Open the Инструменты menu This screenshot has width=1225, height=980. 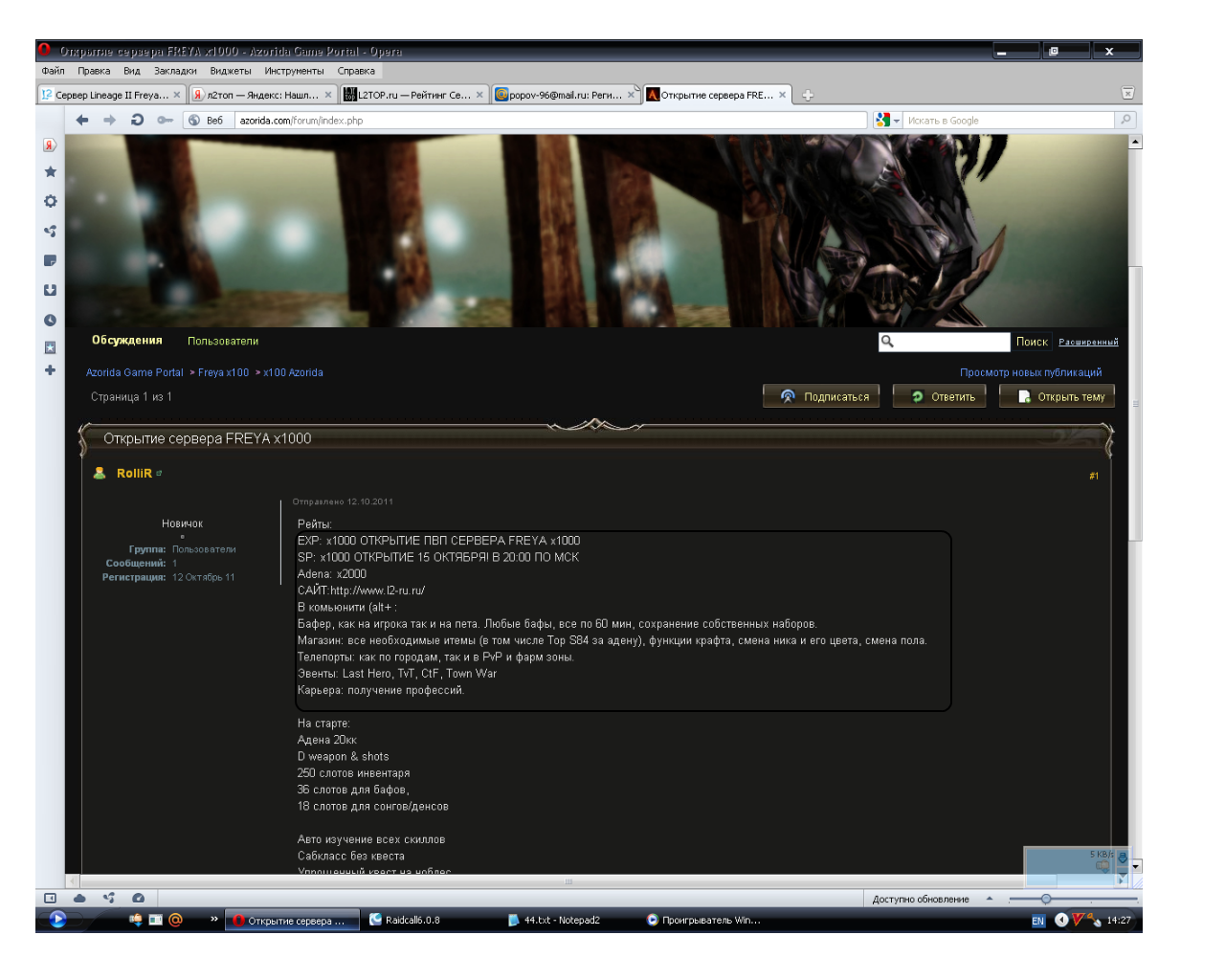click(x=294, y=71)
